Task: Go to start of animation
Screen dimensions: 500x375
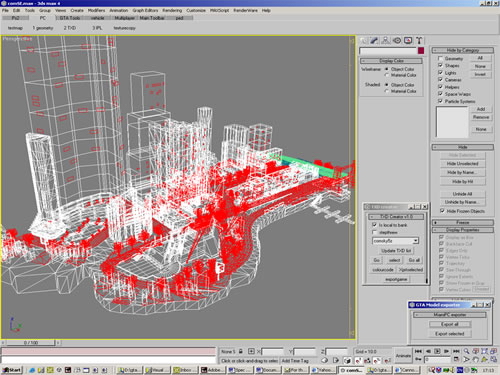Action: (418, 351)
